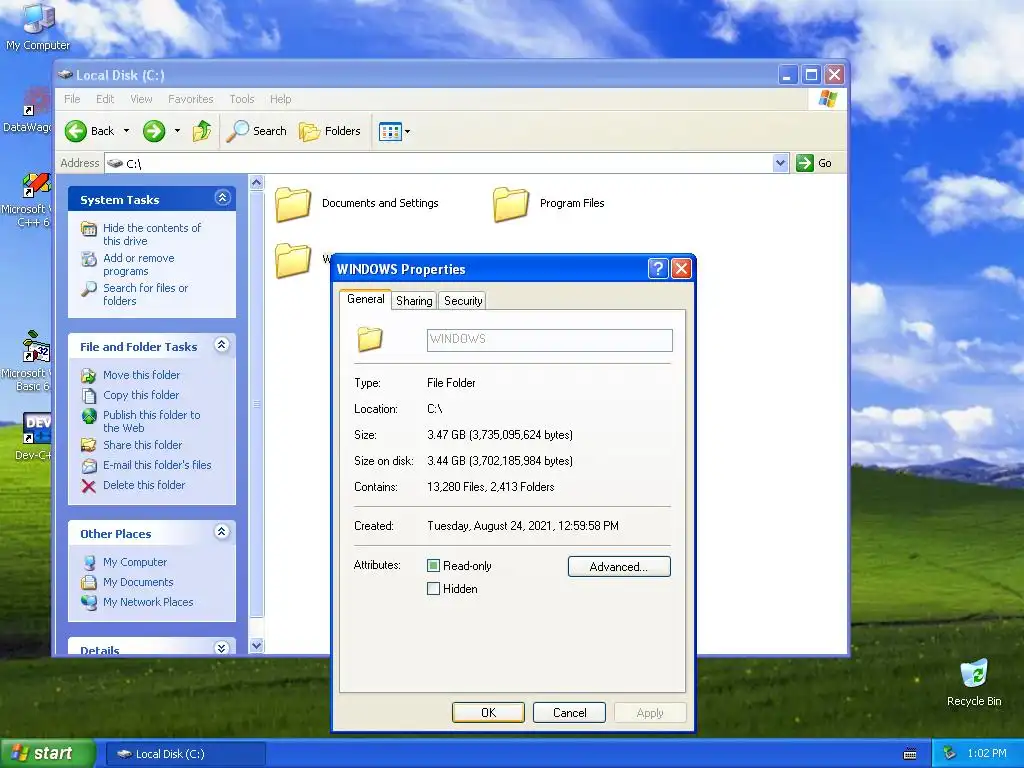Open the File menu
This screenshot has height=768, width=1024.
(x=72, y=99)
